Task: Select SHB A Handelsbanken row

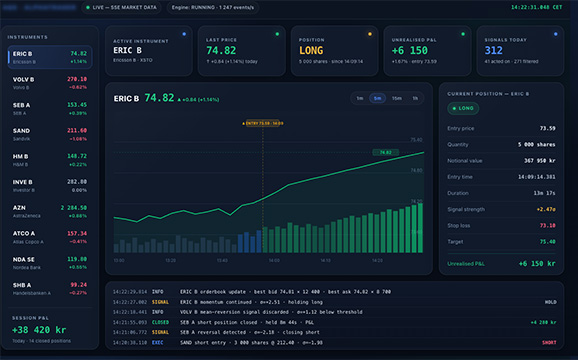Action: (x=50, y=289)
